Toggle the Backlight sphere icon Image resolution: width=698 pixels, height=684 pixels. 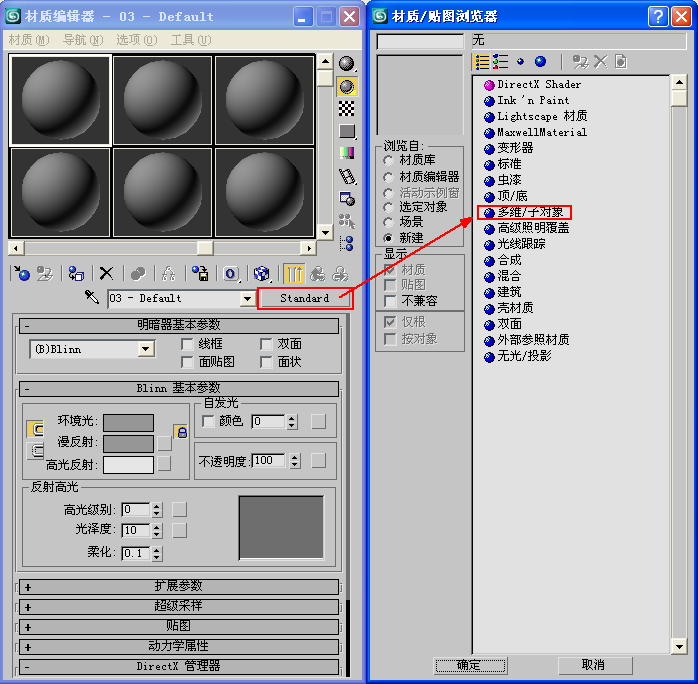pos(347,87)
